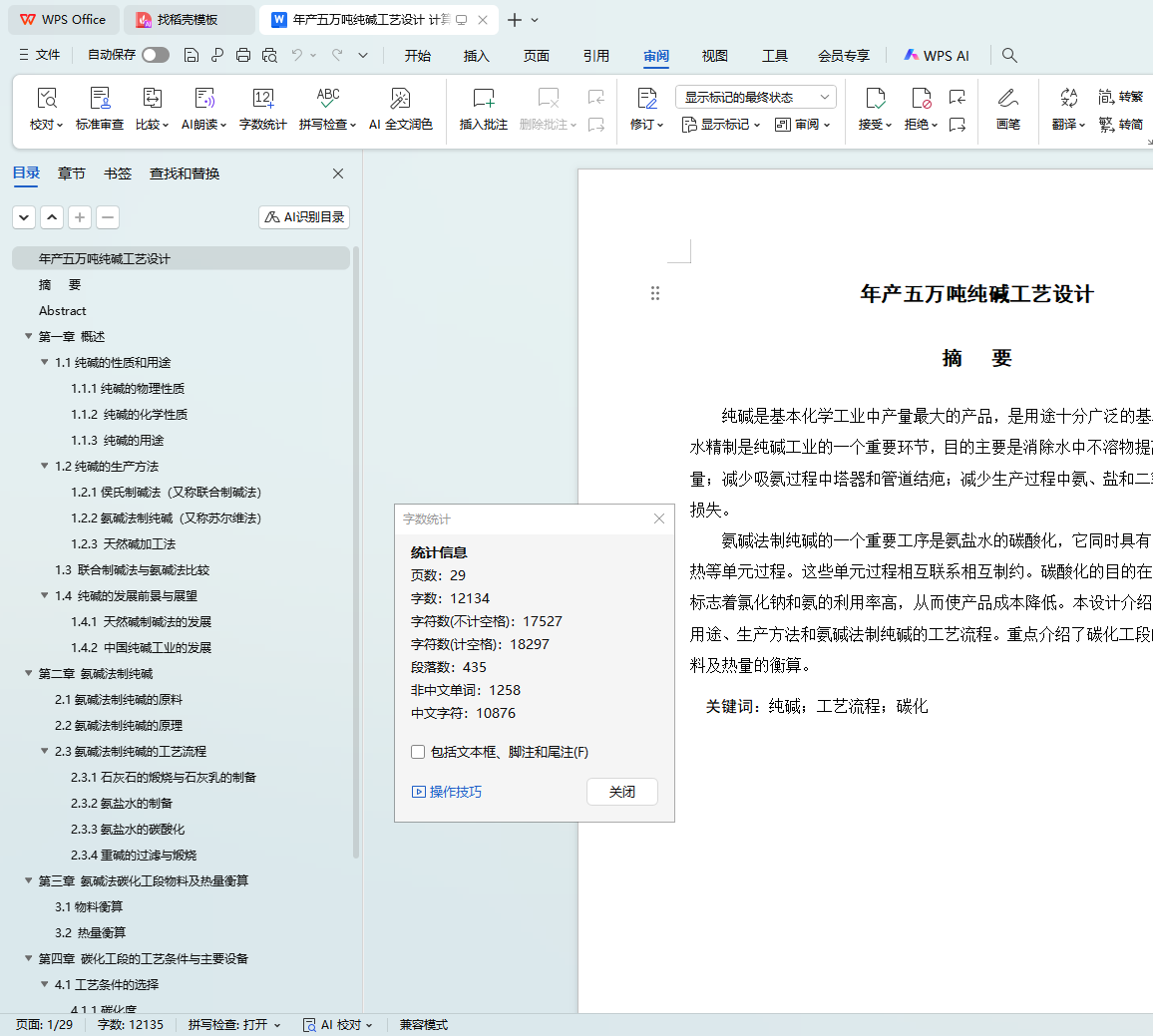Image resolution: width=1153 pixels, height=1036 pixels.
Task: Click the 字数统计 word count icon
Action: tap(262, 99)
